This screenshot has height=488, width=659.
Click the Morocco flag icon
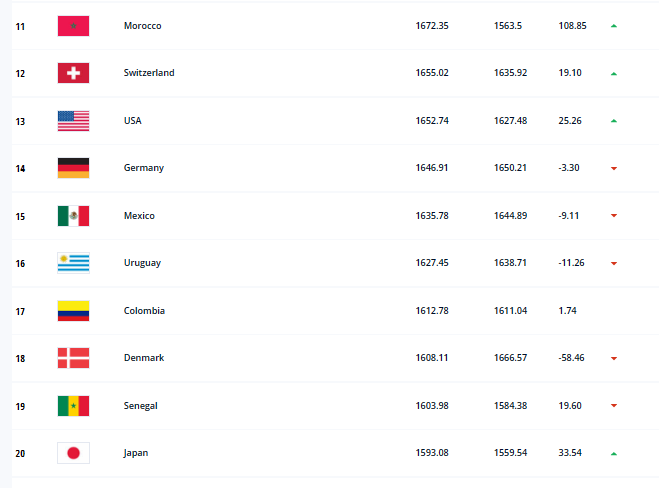[x=73, y=25]
